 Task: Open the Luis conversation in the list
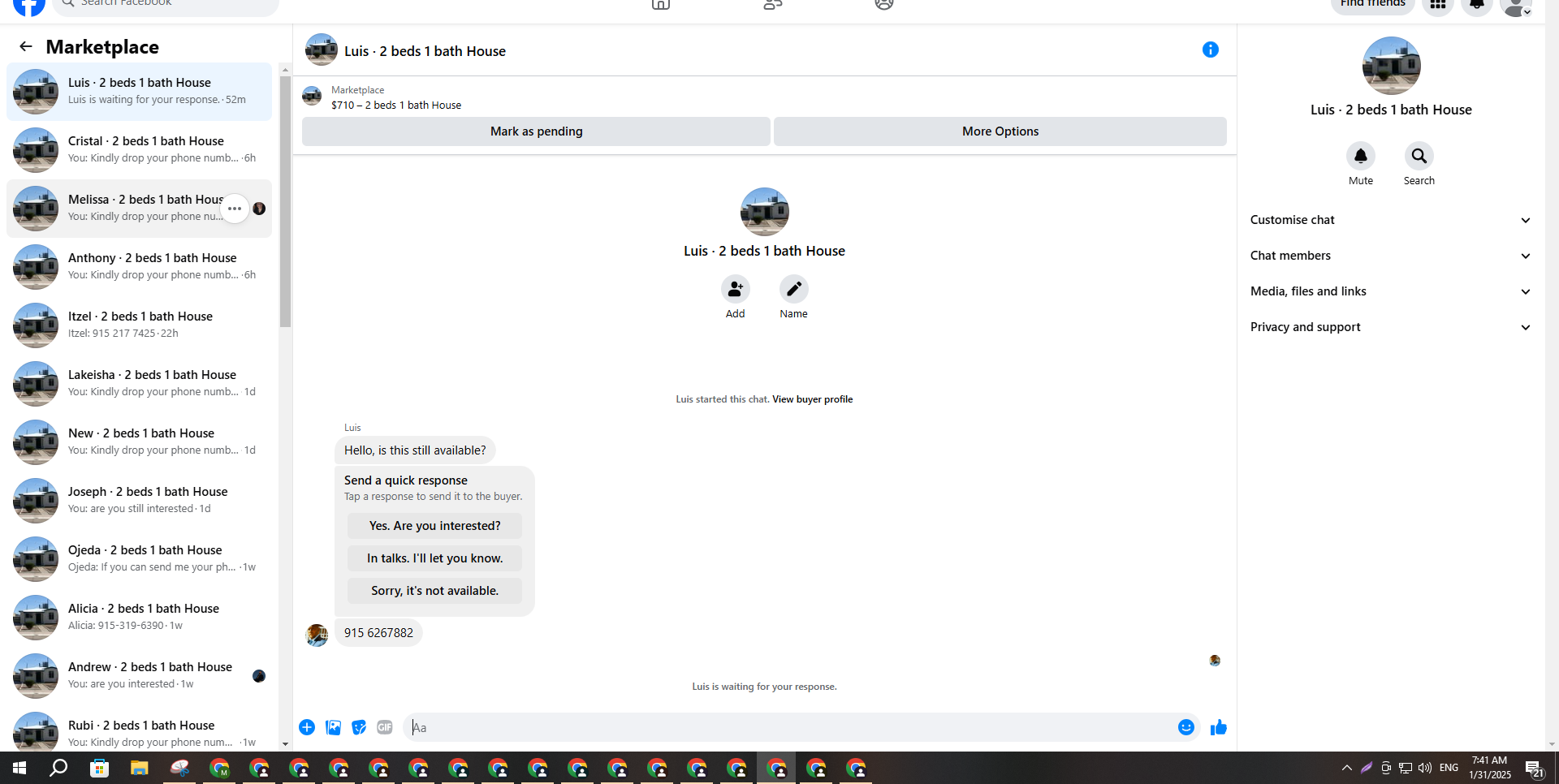point(140,92)
